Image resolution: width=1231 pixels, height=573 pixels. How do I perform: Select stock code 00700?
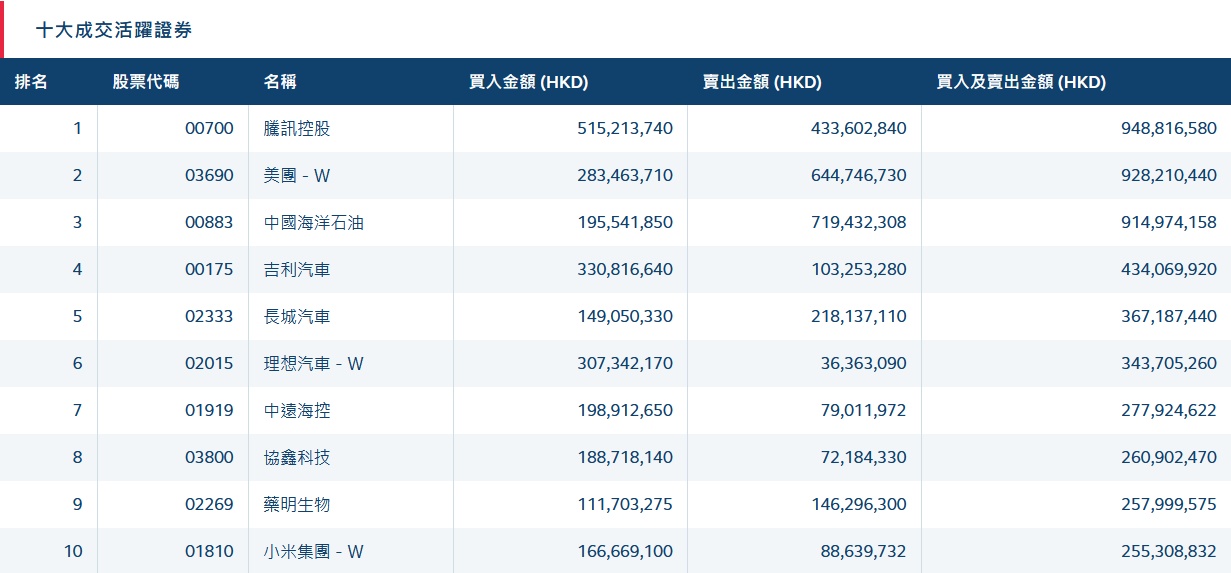coord(209,128)
